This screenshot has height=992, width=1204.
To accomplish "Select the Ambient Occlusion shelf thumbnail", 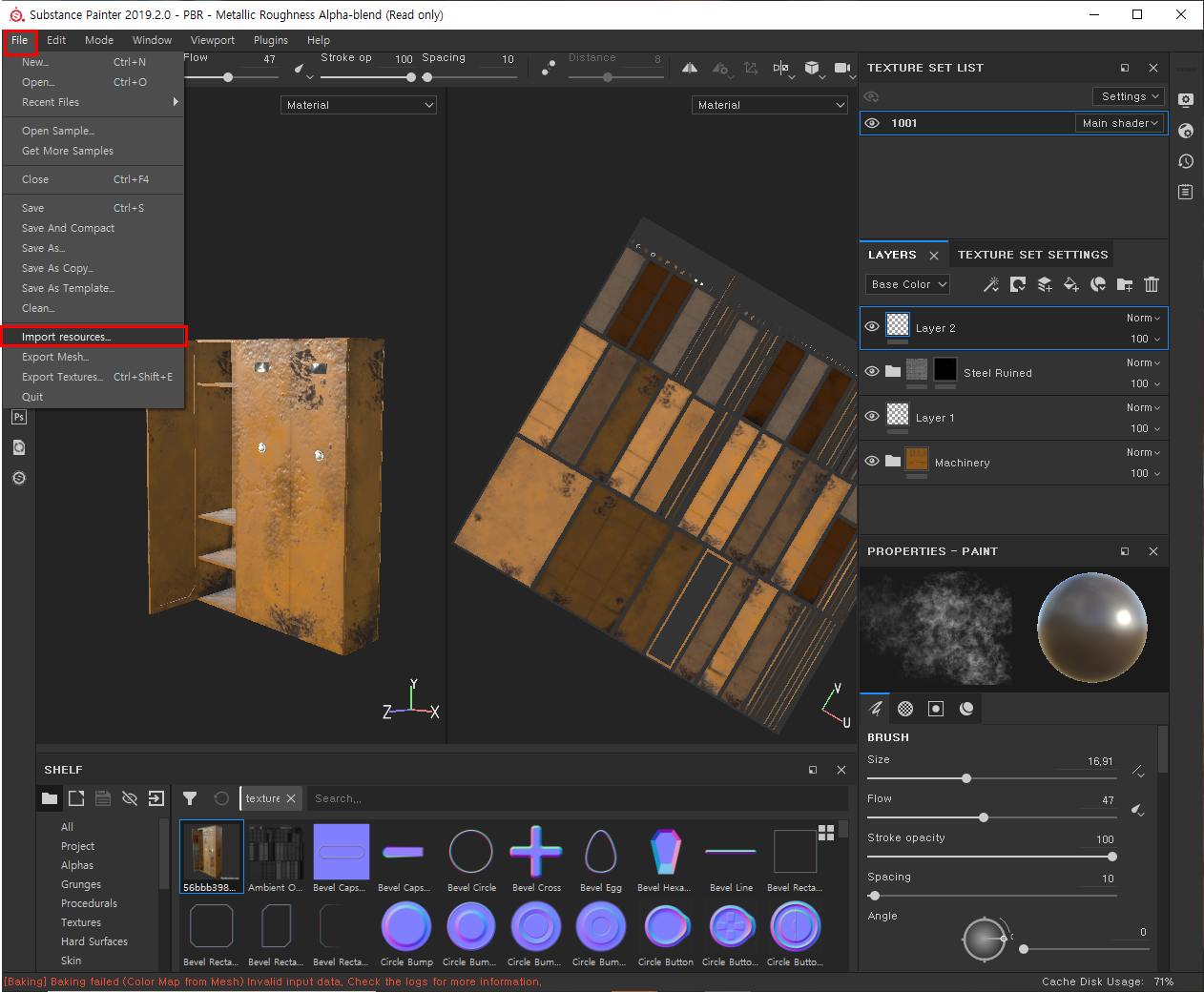I will (276, 858).
